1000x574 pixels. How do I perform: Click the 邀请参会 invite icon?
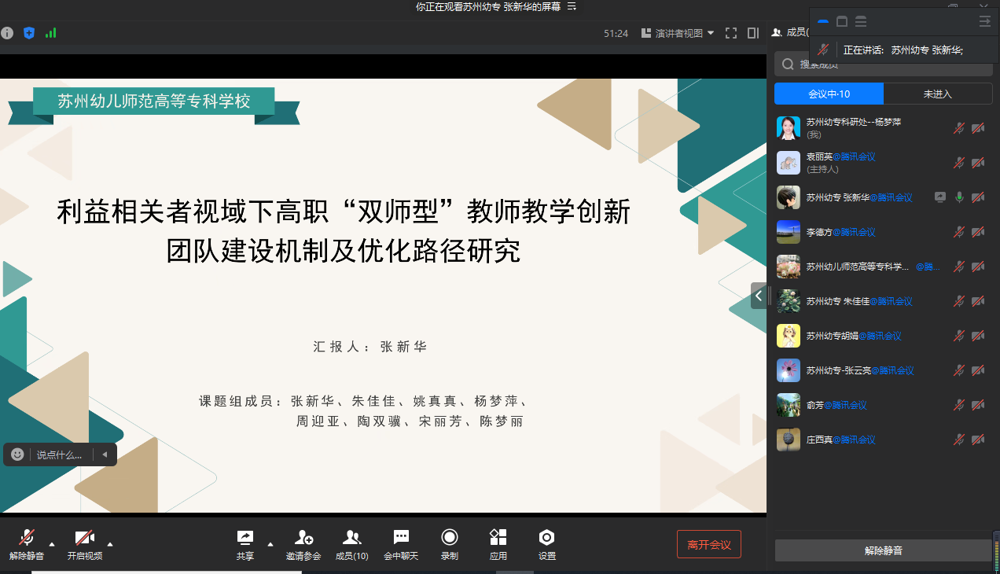pos(303,539)
